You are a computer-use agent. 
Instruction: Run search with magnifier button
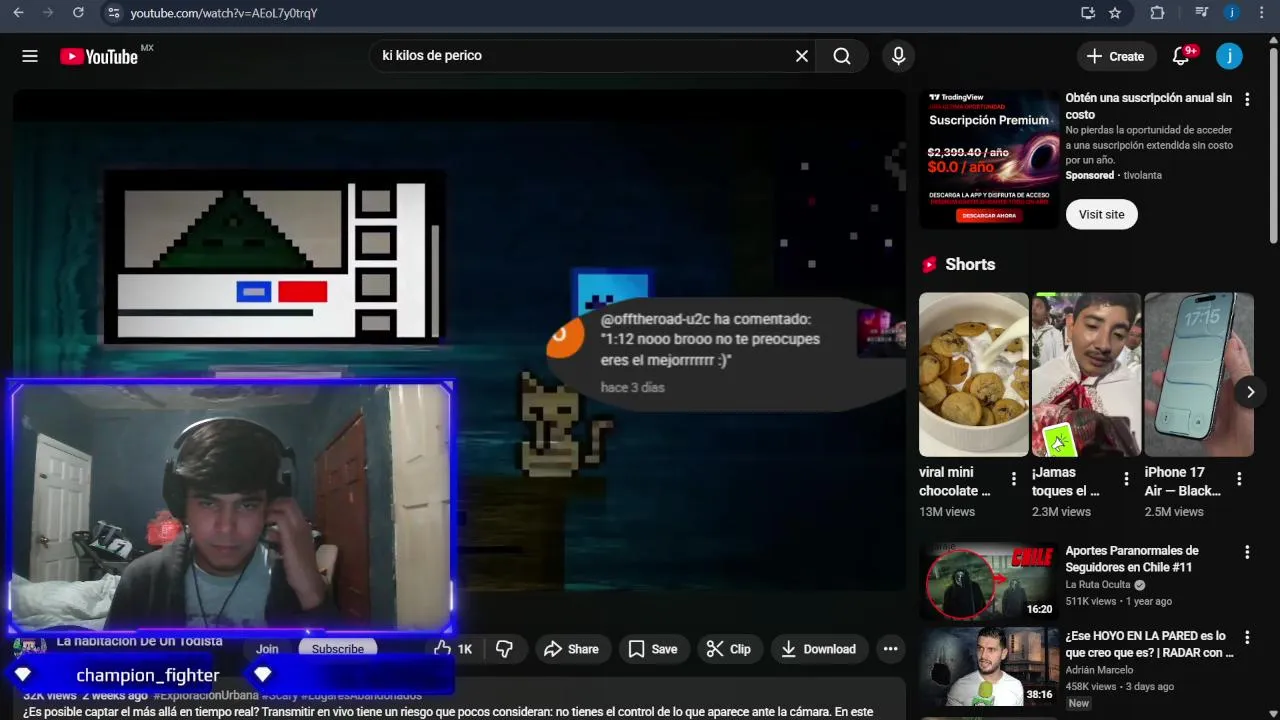[x=842, y=56]
